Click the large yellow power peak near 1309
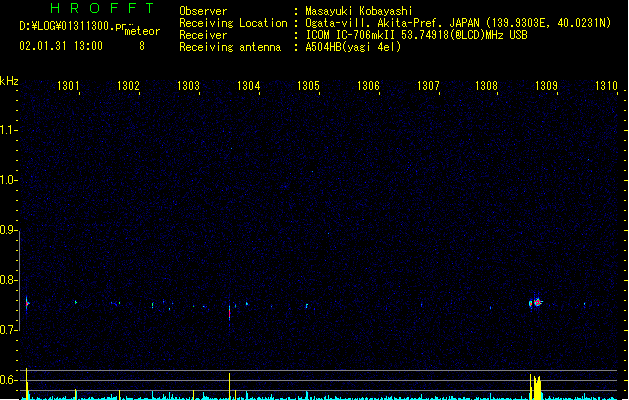Screen dimensions: 629x400 pos(536,387)
